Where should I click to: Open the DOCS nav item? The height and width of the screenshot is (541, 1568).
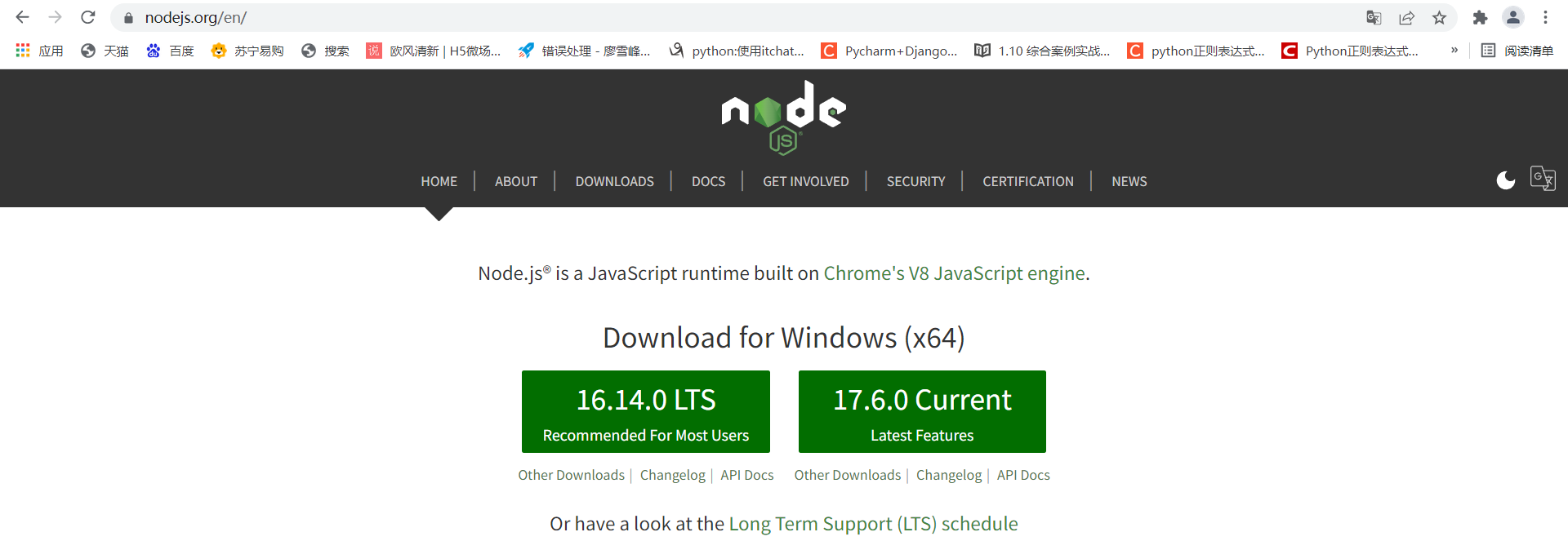708,181
